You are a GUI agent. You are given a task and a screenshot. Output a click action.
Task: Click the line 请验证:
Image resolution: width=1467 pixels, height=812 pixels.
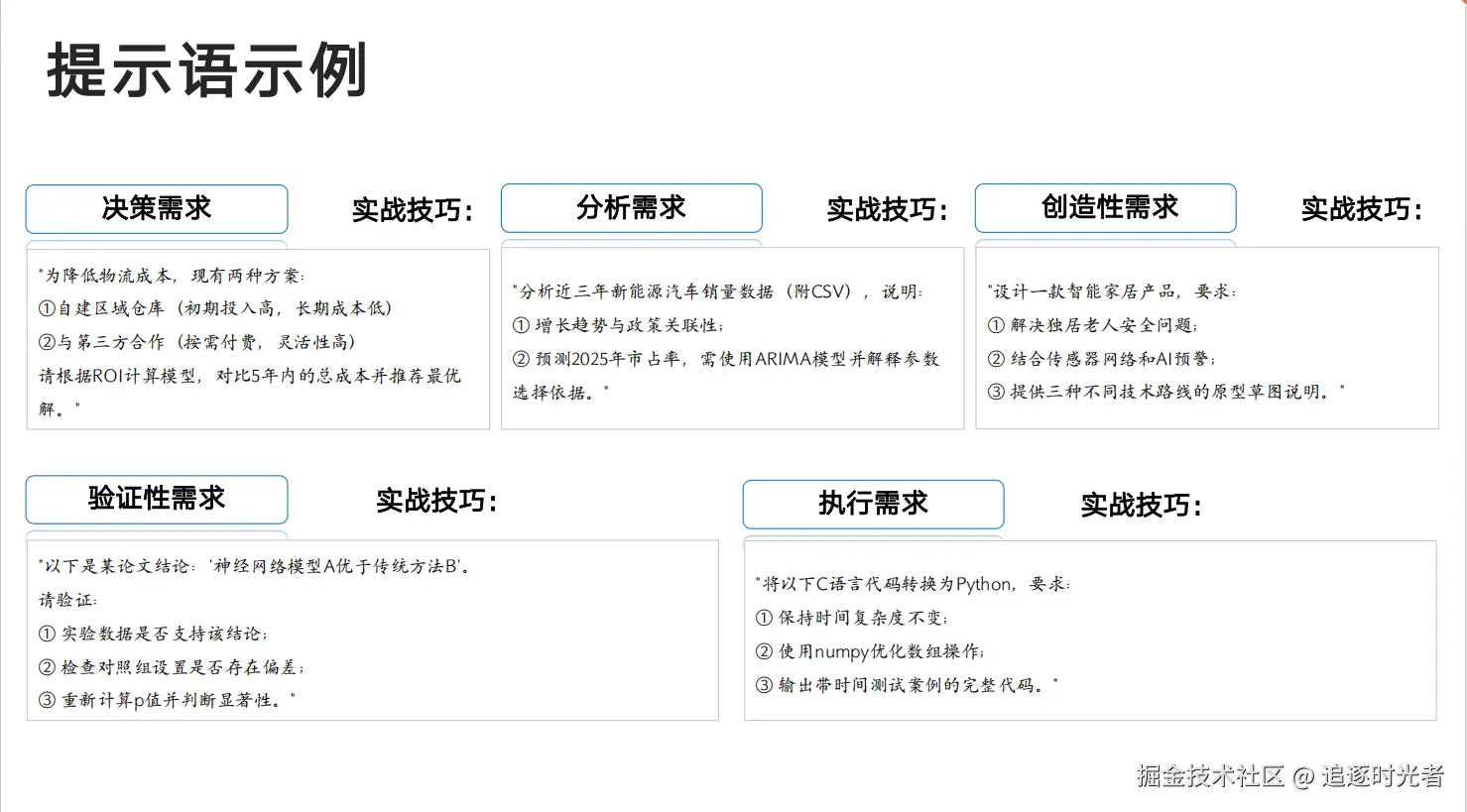coord(67,600)
